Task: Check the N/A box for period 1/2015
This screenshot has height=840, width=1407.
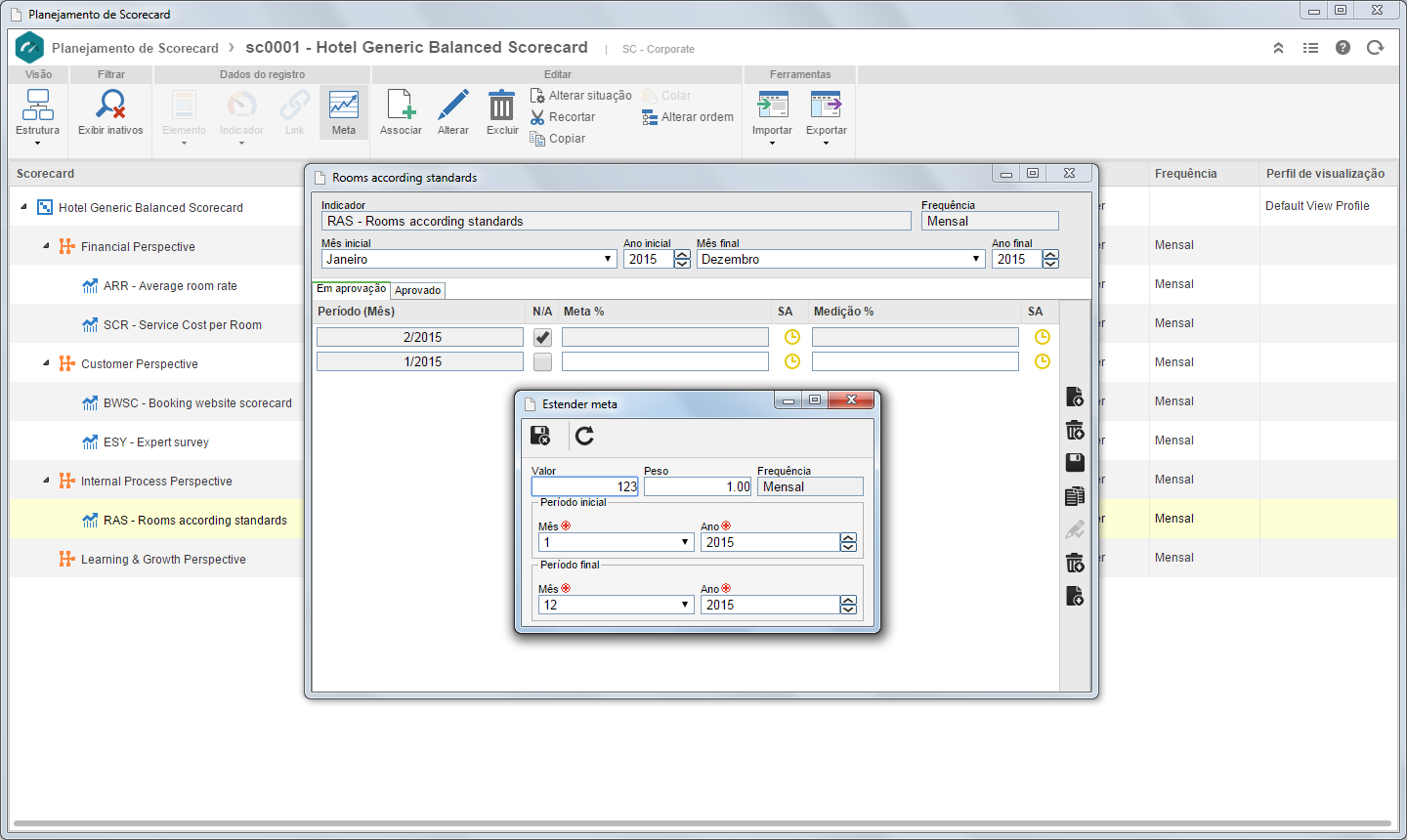Action: [542, 361]
